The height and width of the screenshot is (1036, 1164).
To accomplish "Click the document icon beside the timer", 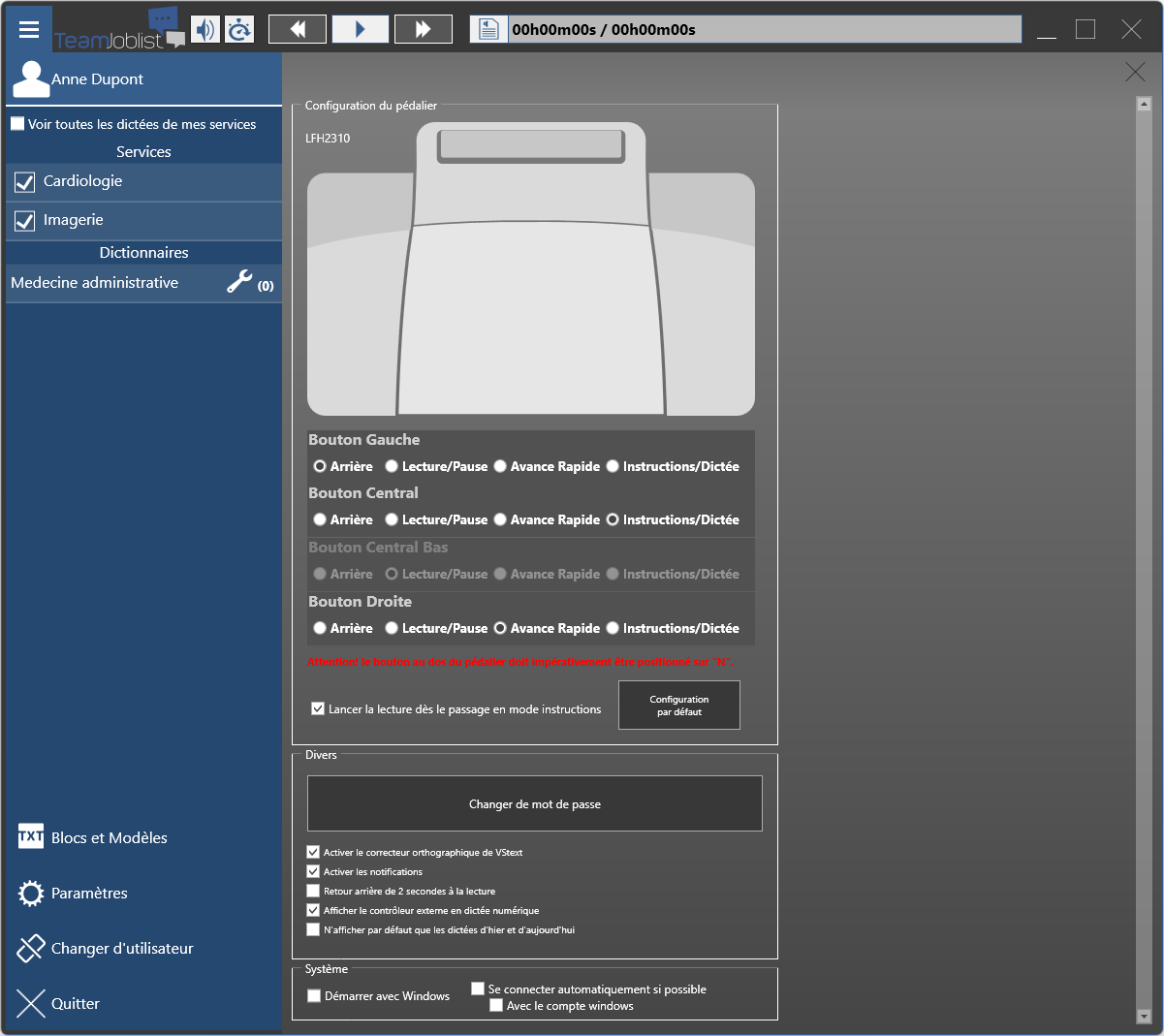I will pyautogui.click(x=489, y=29).
